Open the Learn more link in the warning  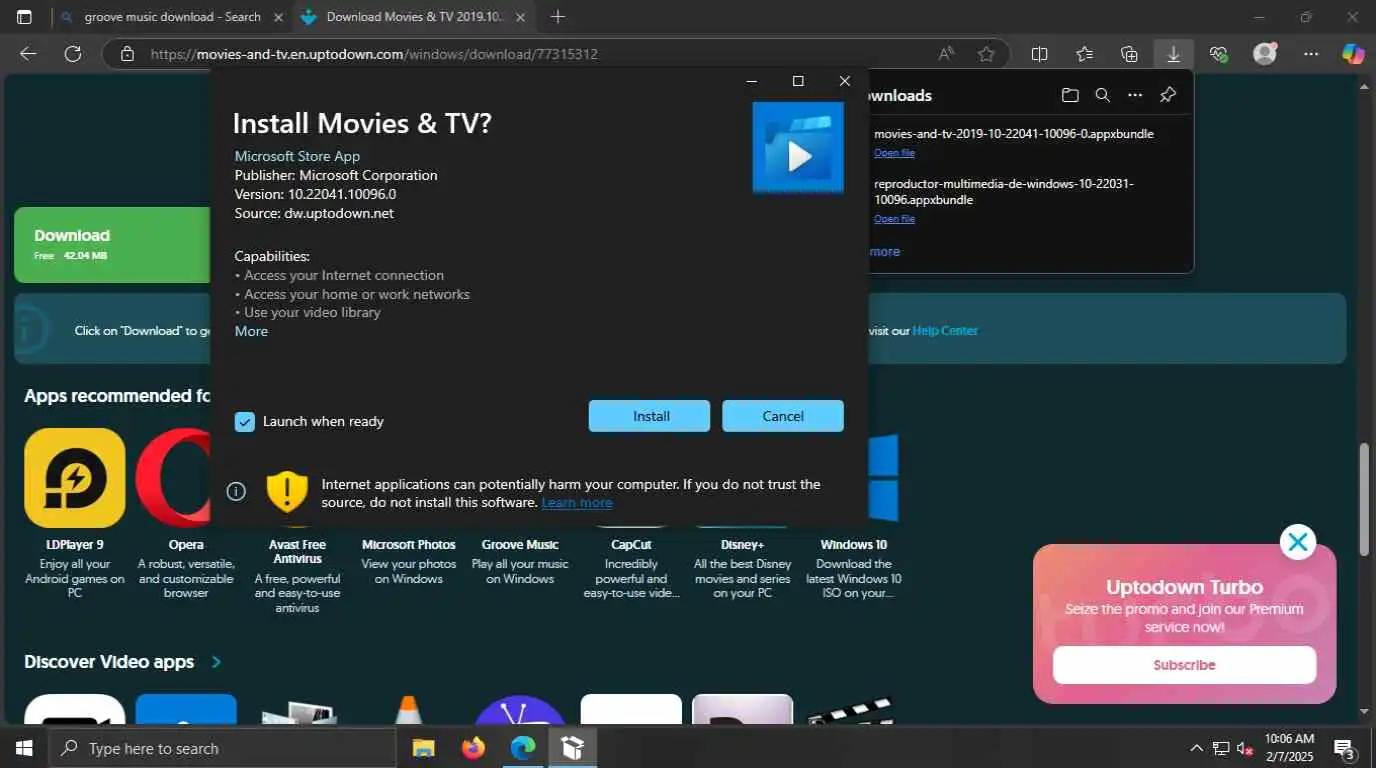577,502
